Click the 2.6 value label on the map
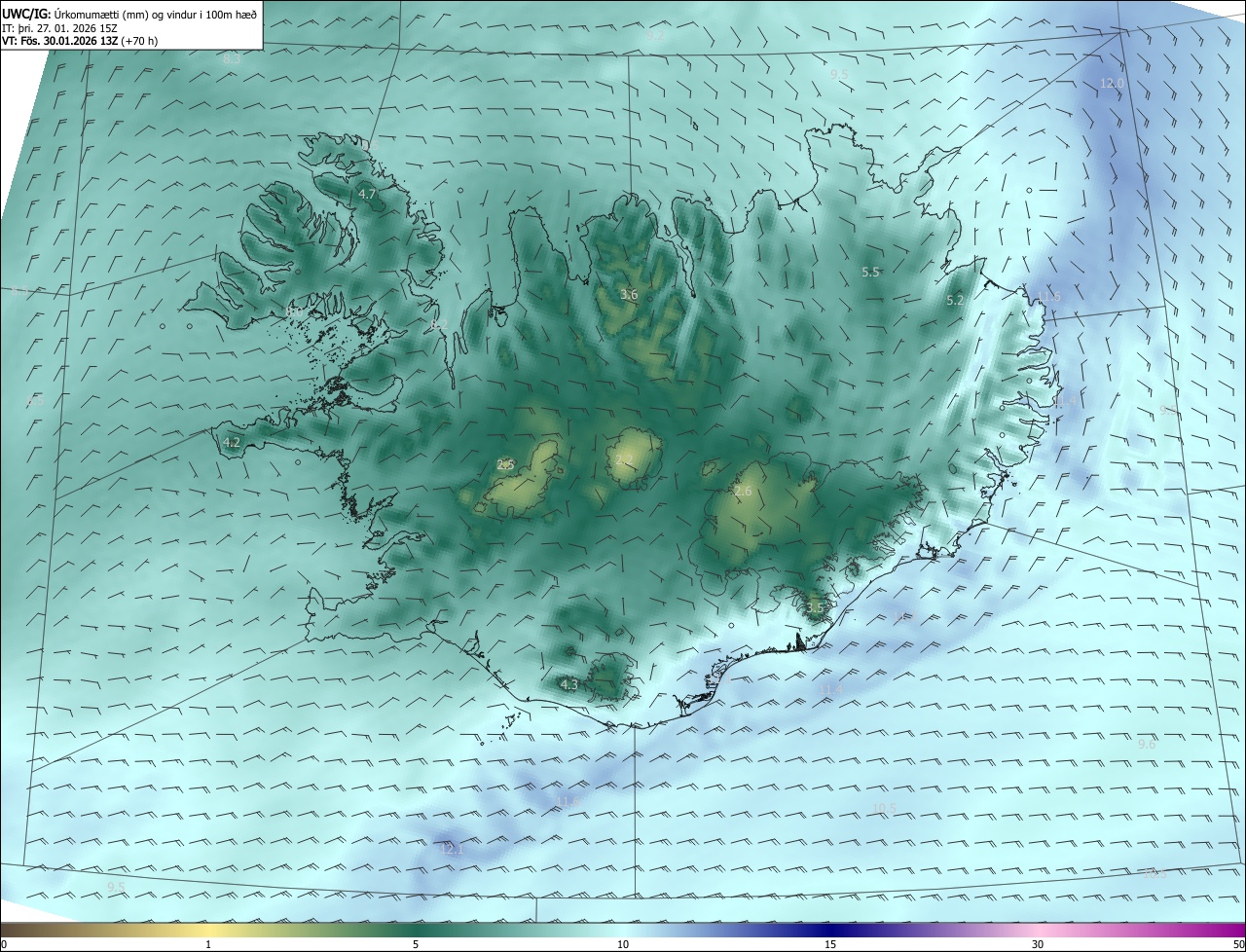This screenshot has height=952, width=1246. tap(743, 493)
